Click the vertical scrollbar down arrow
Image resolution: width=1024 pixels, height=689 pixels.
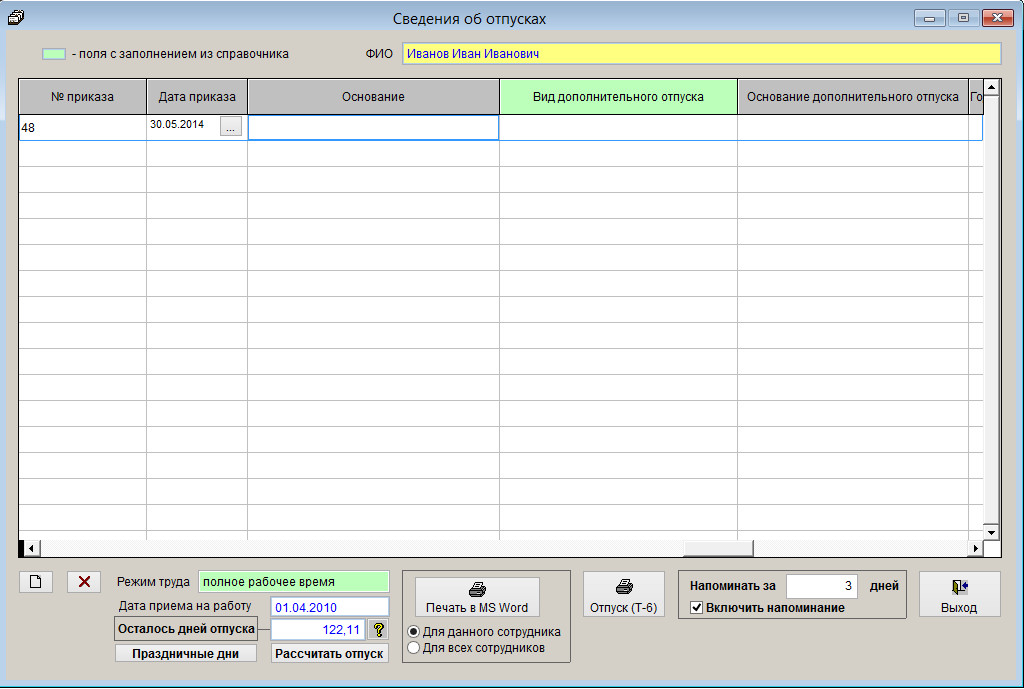991,532
